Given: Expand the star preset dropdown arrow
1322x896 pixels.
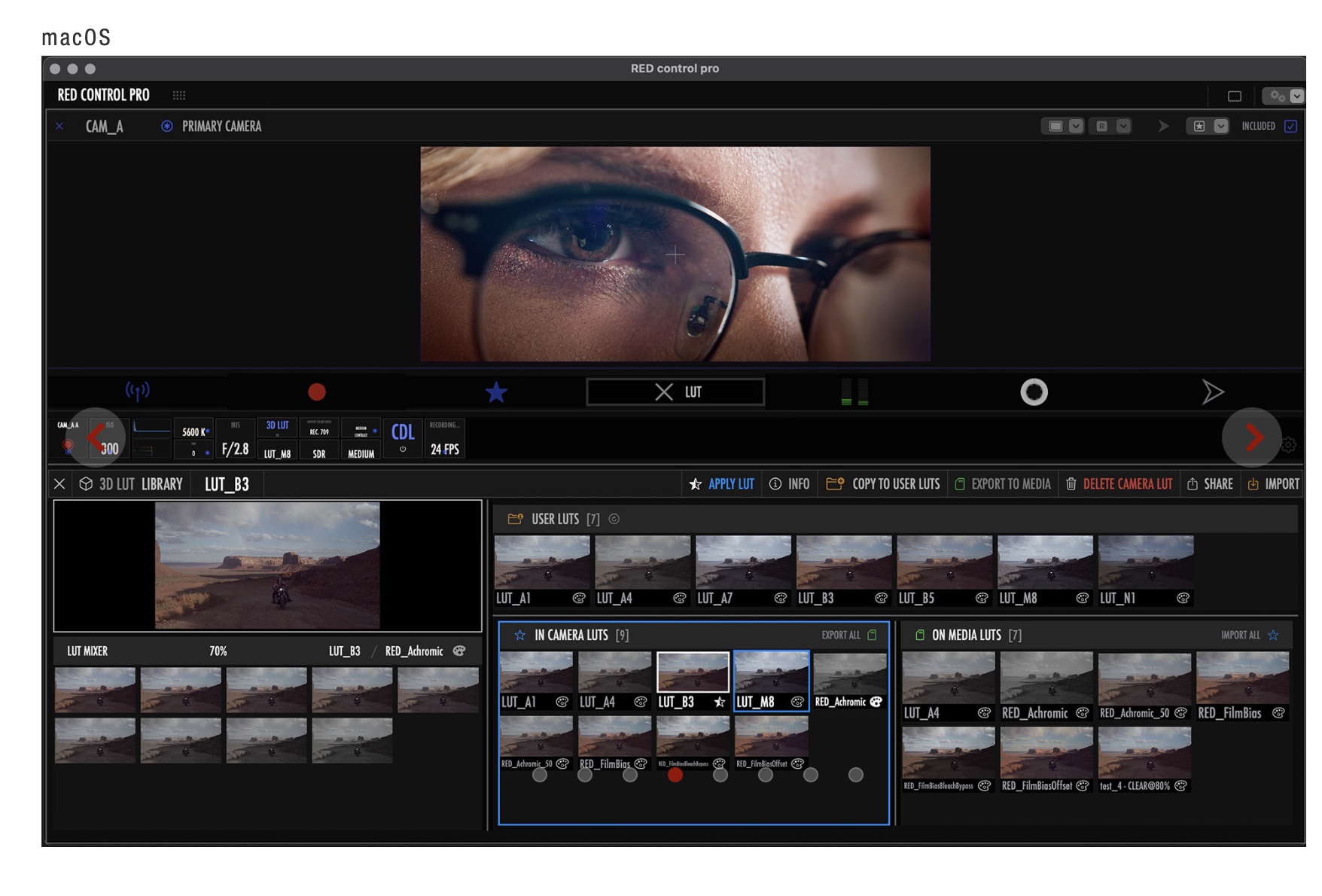Looking at the screenshot, I should pos(1221,126).
